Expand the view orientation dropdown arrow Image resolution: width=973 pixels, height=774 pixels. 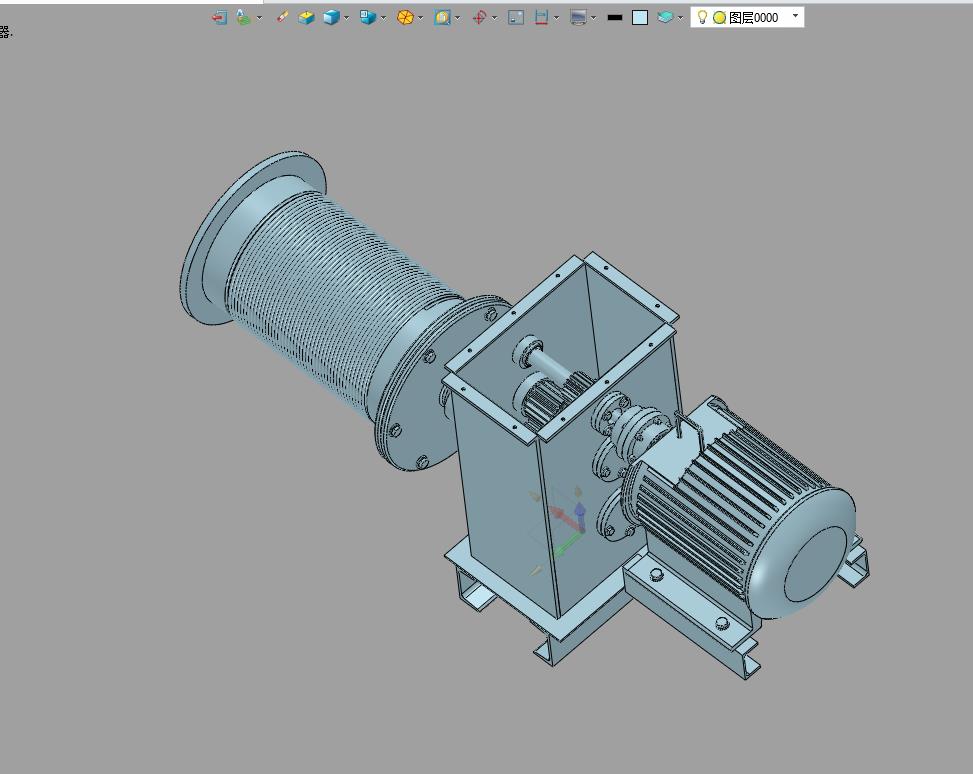coord(383,17)
